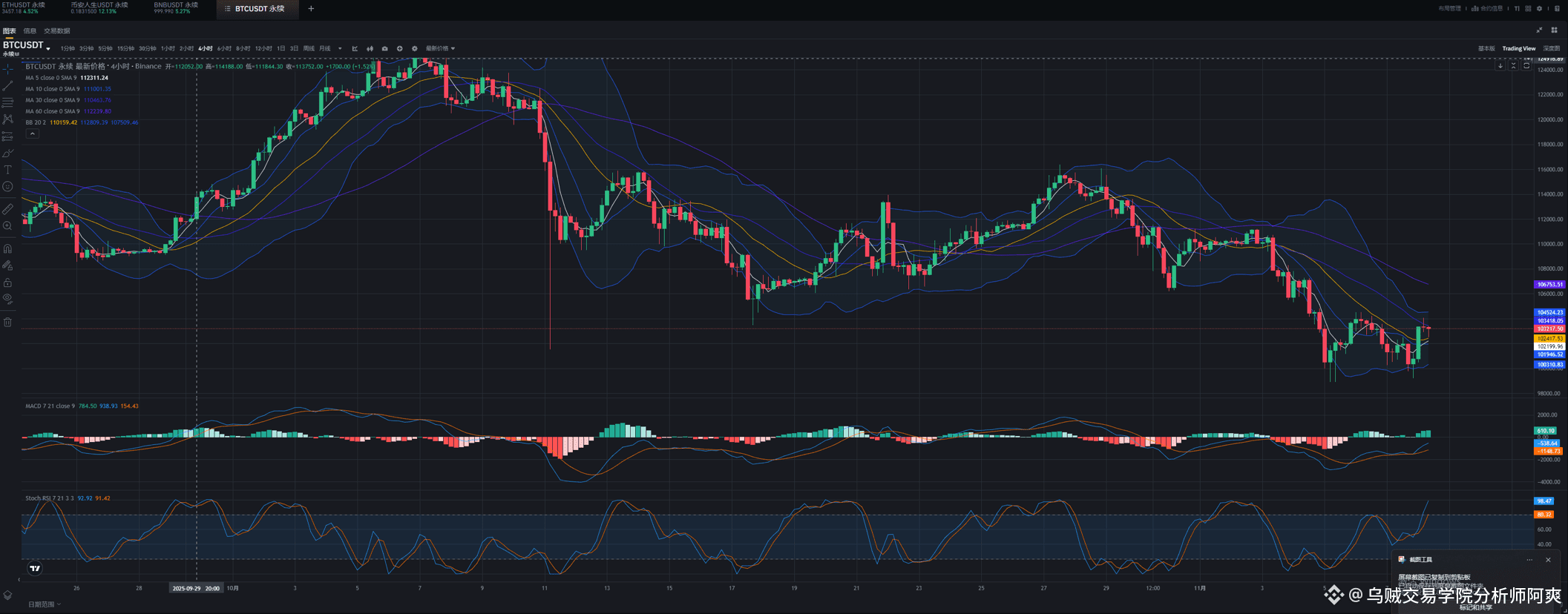This screenshot has width=1568, height=614.
Task: Open the multi-chart grid layout icon
Action: tap(1554, 30)
